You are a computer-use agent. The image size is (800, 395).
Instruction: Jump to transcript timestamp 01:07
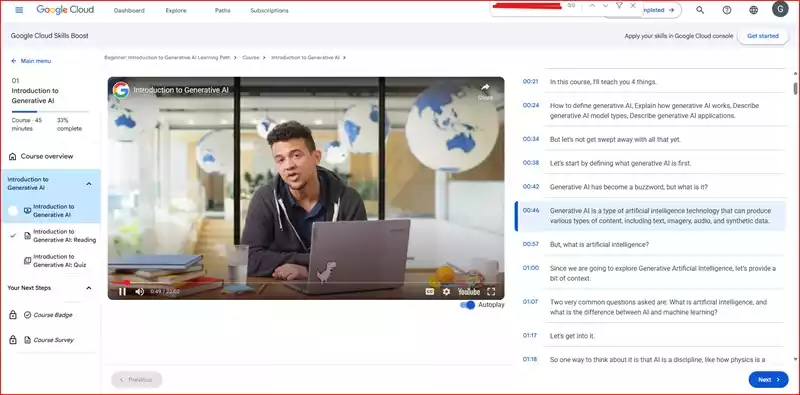tap(531, 302)
